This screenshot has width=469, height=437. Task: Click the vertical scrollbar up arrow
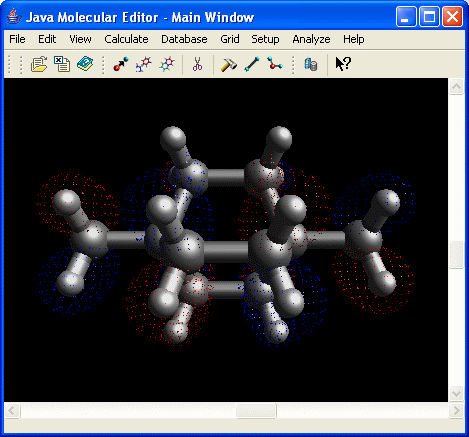pyautogui.click(x=456, y=87)
